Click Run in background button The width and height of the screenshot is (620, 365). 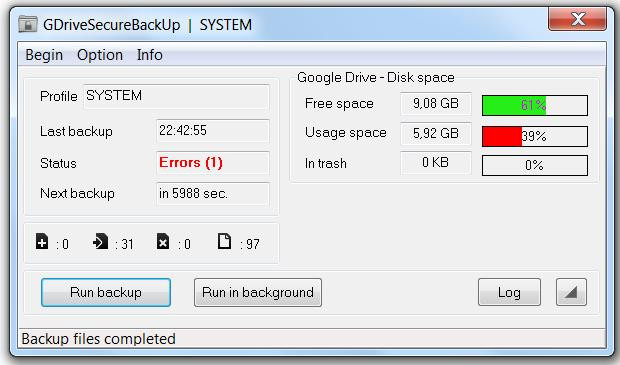tap(258, 292)
